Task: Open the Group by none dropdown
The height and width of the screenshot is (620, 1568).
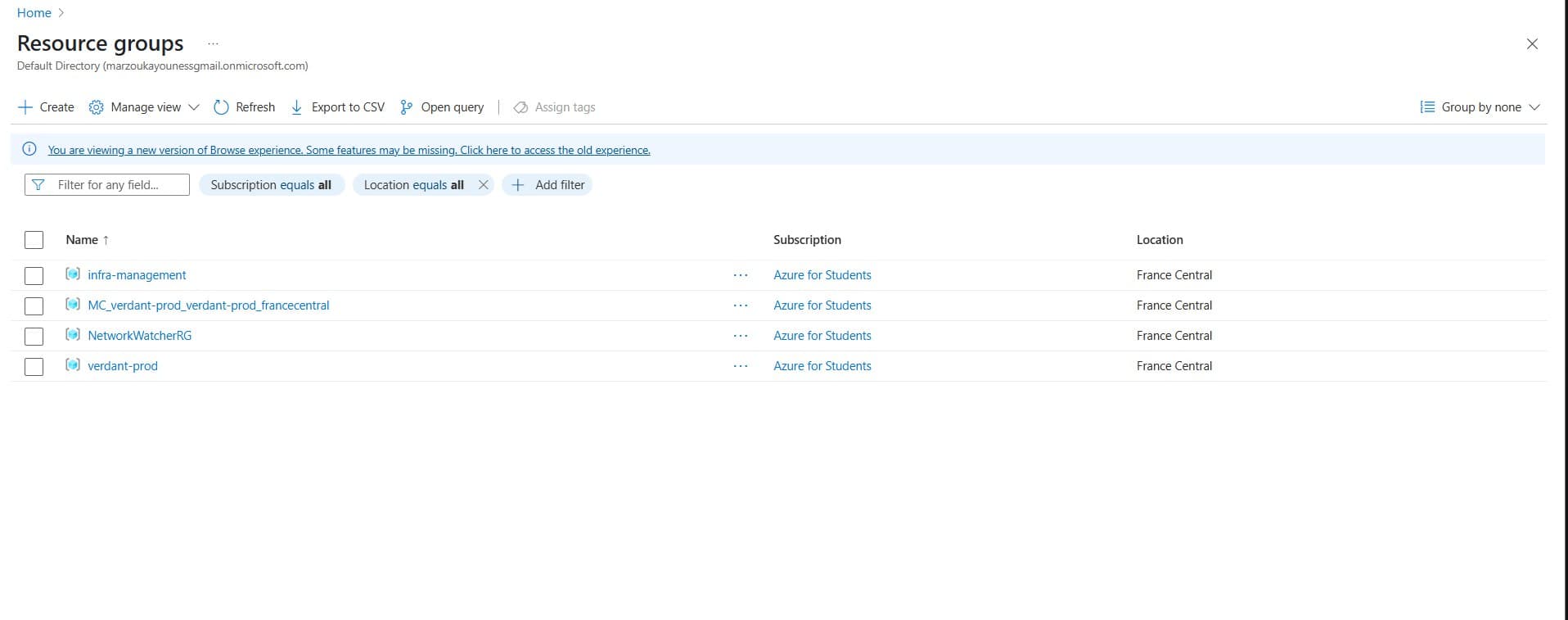Action: (x=1480, y=107)
